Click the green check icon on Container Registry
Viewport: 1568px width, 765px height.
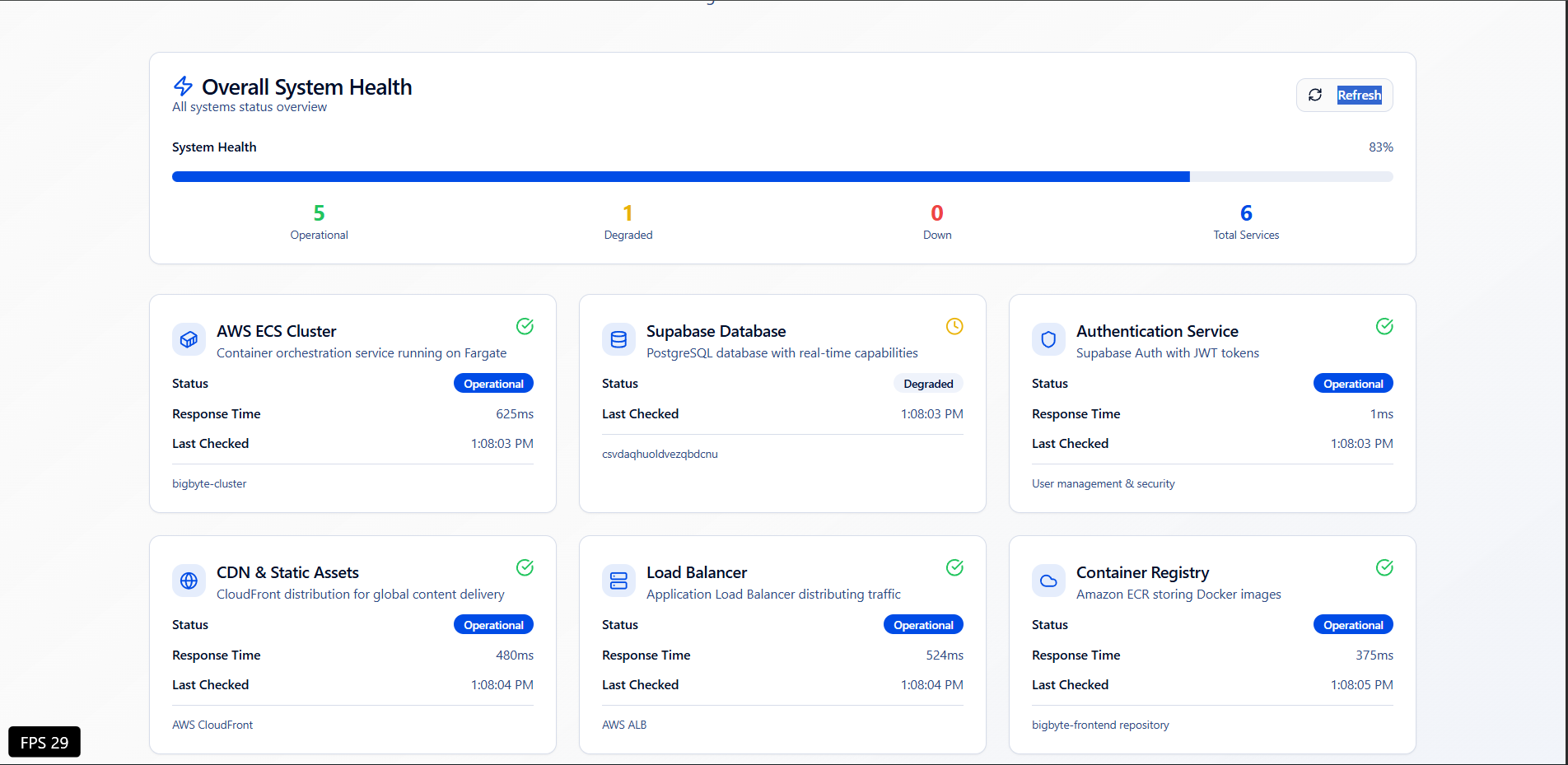click(1384, 567)
